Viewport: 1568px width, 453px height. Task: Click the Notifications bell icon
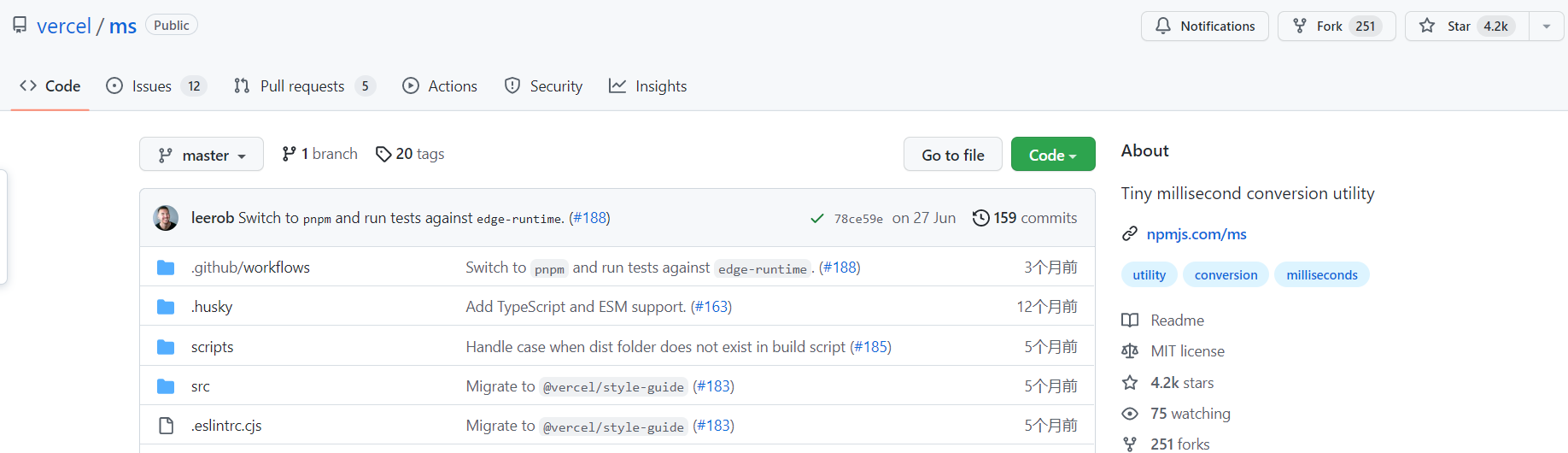pos(1163,26)
